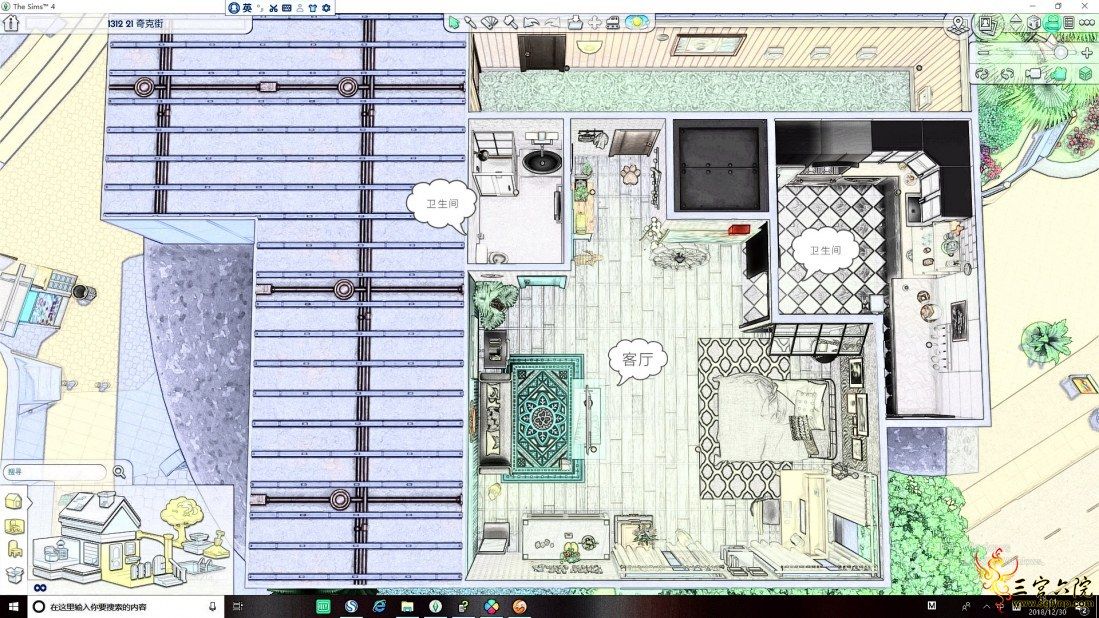Viewport: 1099px width, 618px height.
Task: Toggle the green cube grid view
Action: click(x=1085, y=74)
